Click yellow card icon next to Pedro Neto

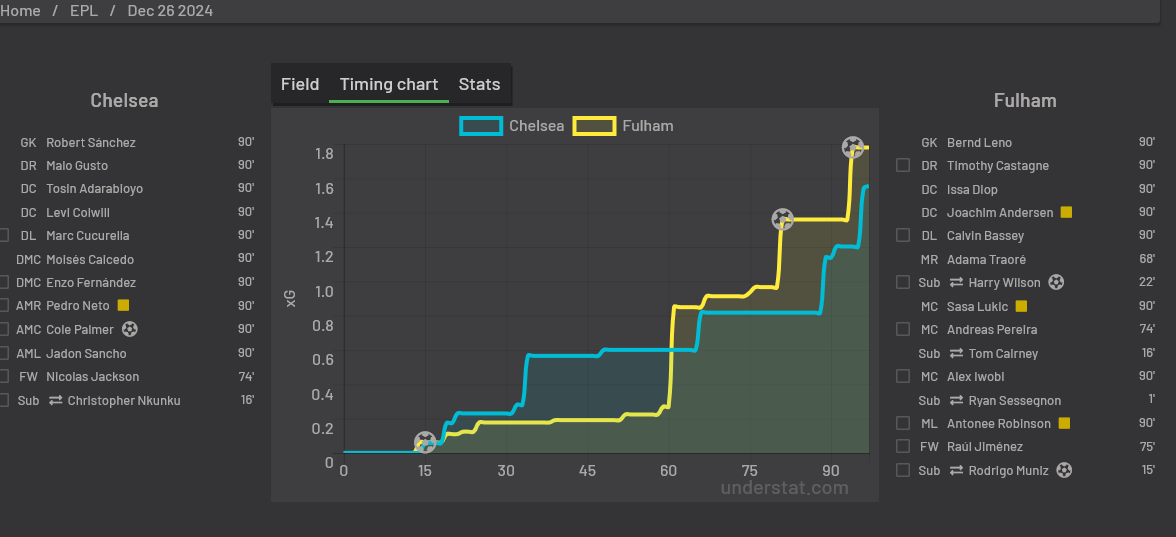[x=124, y=306]
